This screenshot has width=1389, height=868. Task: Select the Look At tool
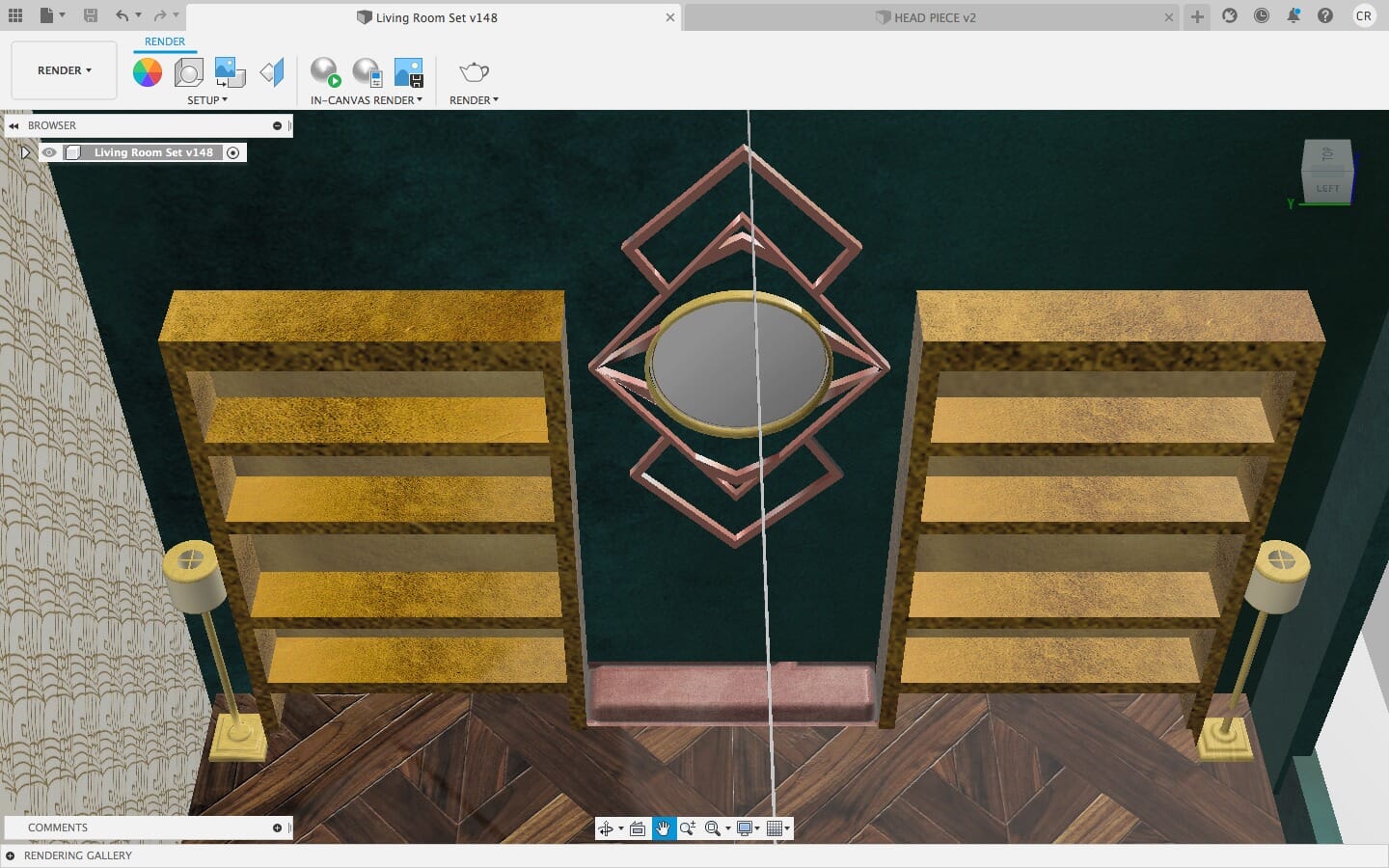[x=638, y=828]
